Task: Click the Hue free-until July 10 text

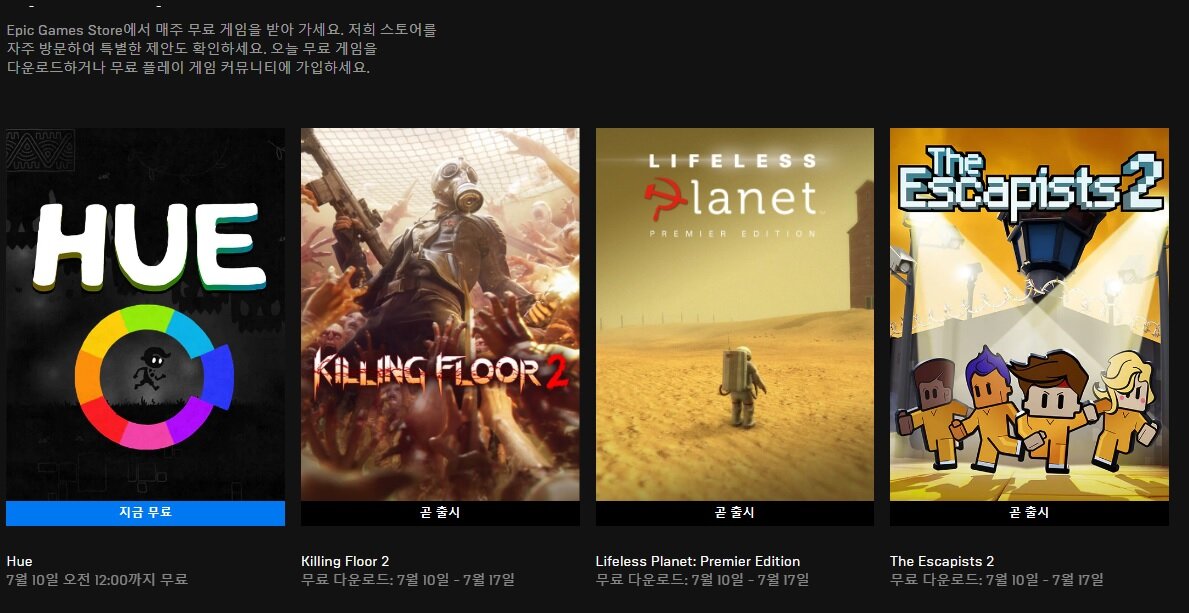Action: [97, 580]
